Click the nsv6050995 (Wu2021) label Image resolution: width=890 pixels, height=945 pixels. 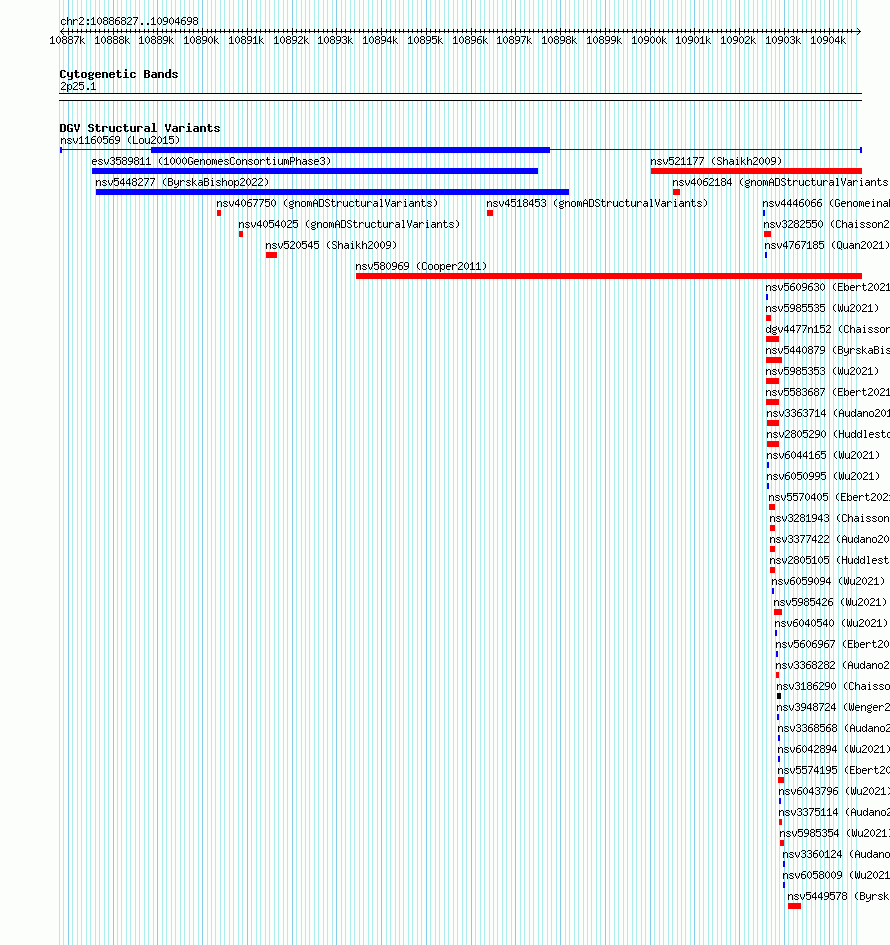[x=823, y=477]
